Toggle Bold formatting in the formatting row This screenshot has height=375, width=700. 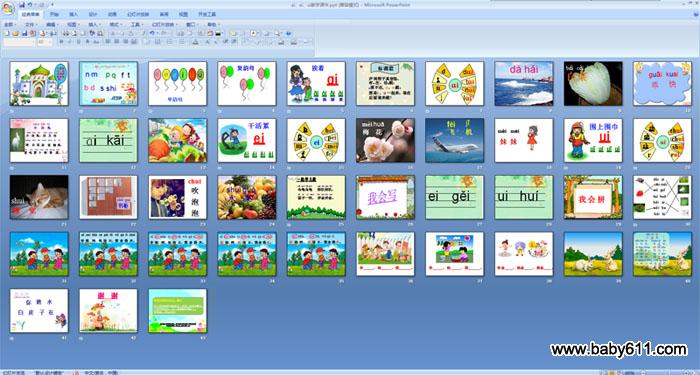tap(61, 42)
